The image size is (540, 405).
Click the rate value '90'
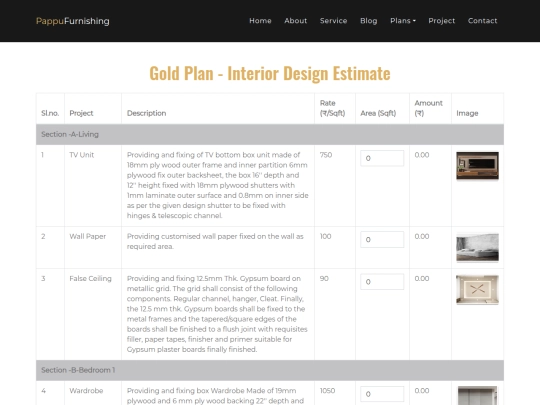pyautogui.click(x=324, y=279)
